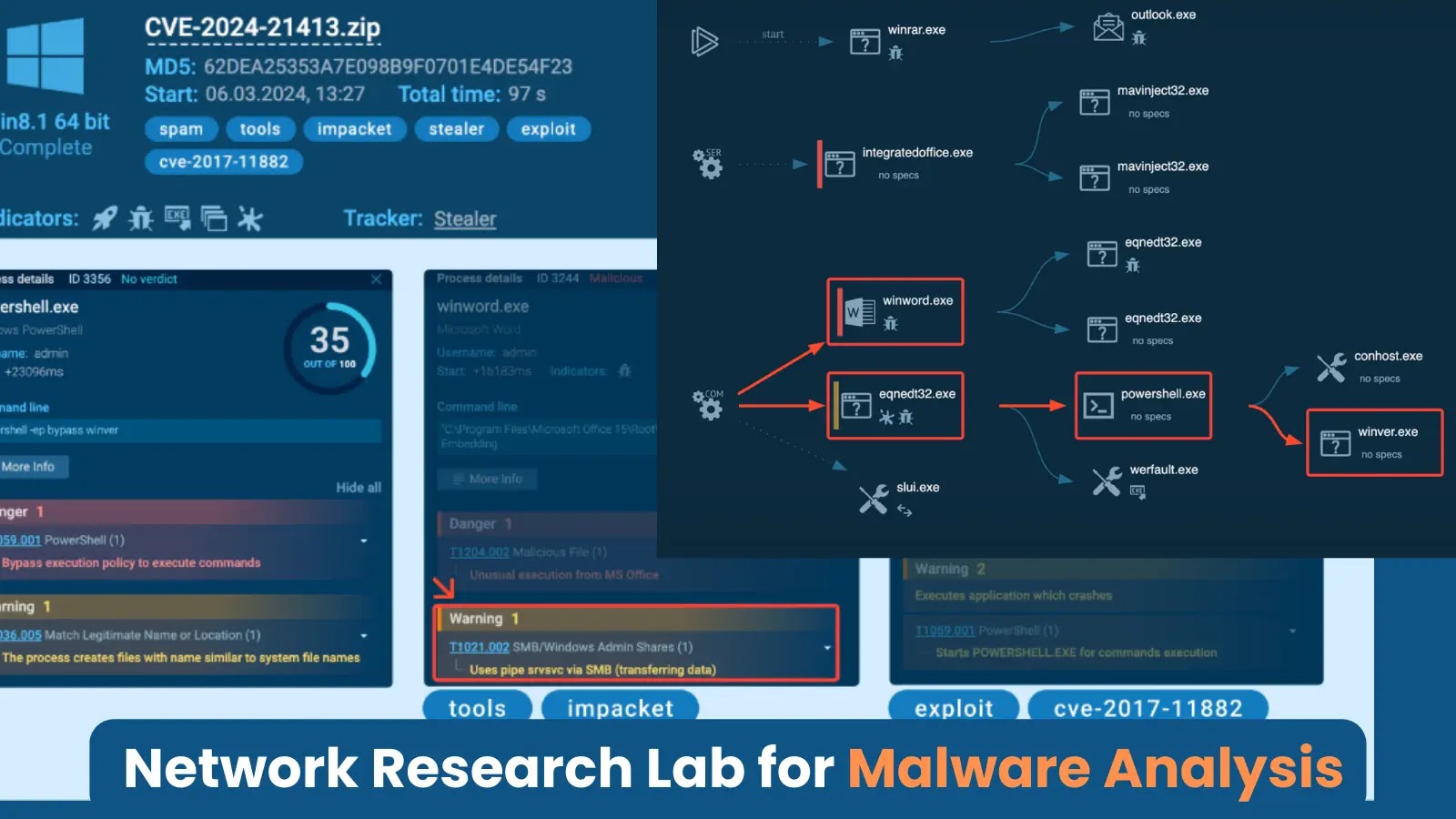This screenshot has width=1456, height=819.
Task: Click the exploit tag under the MD5
Action: tap(549, 129)
